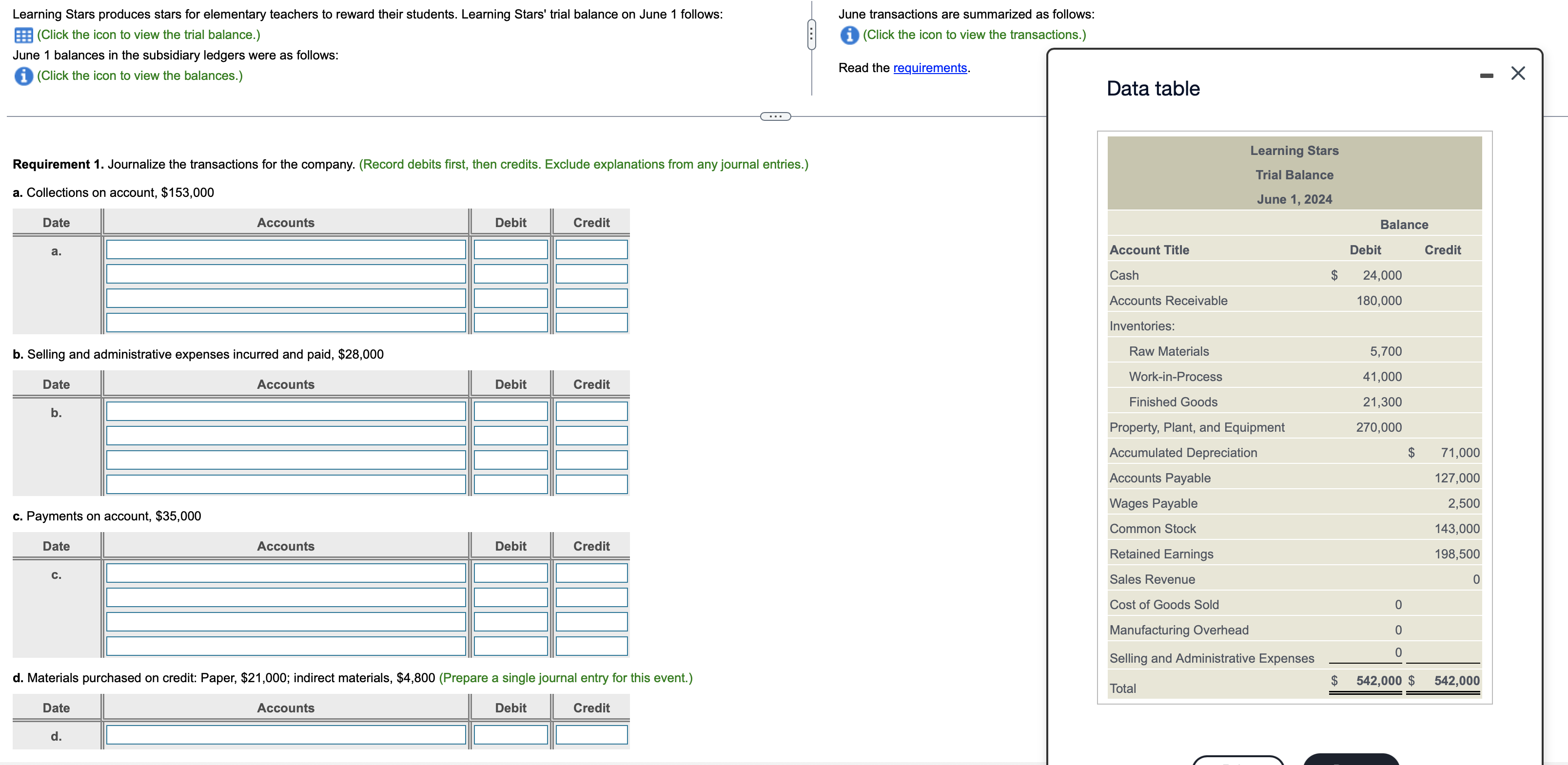Click the Accounts field for entry d
1568x765 pixels.
[x=286, y=735]
